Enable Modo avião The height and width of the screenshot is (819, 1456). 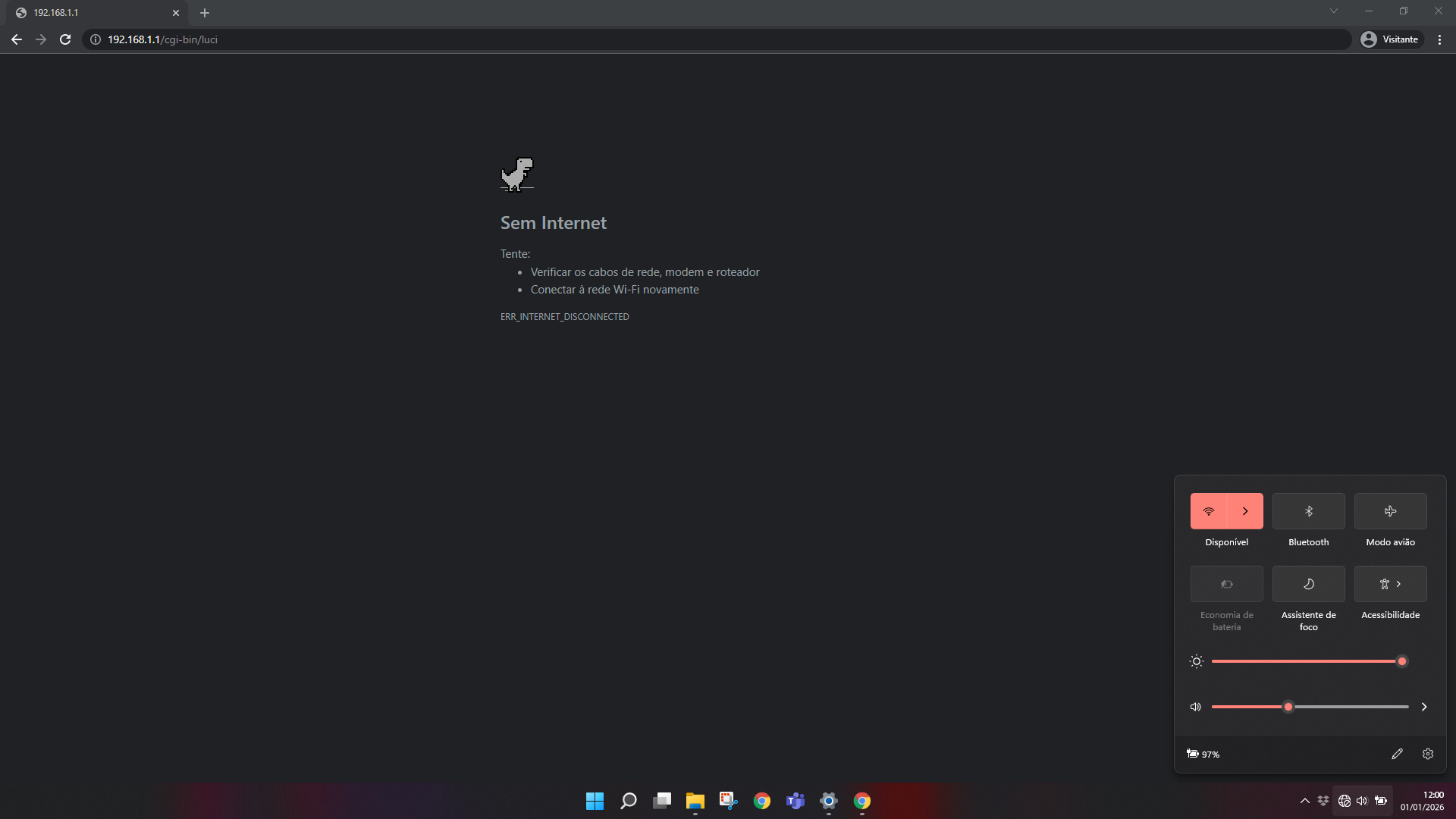point(1390,511)
